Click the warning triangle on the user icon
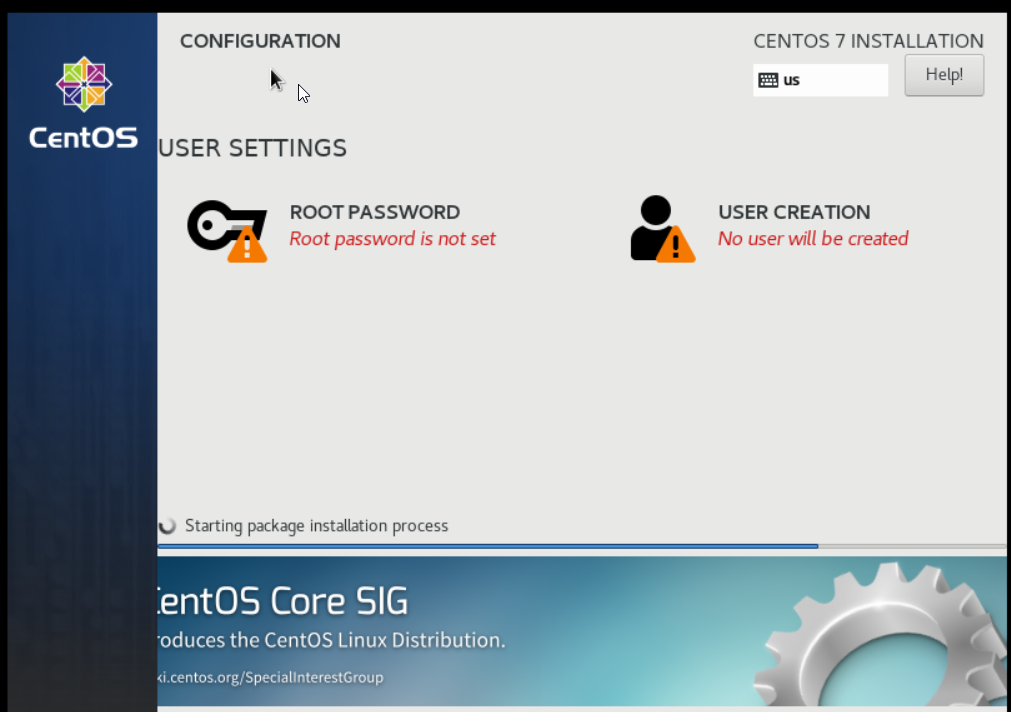 click(676, 244)
